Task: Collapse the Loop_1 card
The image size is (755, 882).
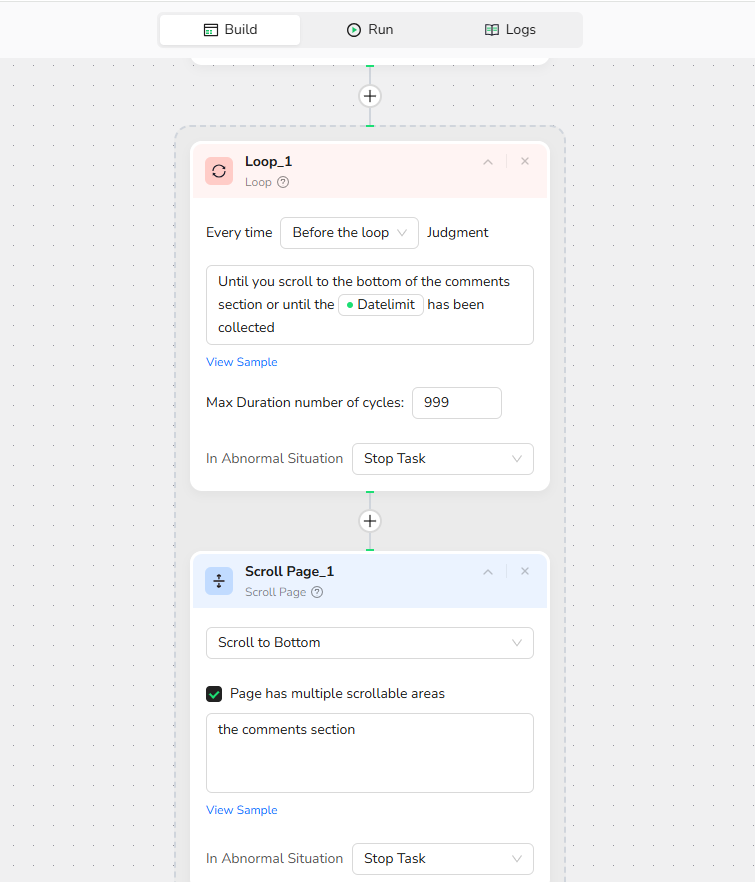Action: (488, 162)
